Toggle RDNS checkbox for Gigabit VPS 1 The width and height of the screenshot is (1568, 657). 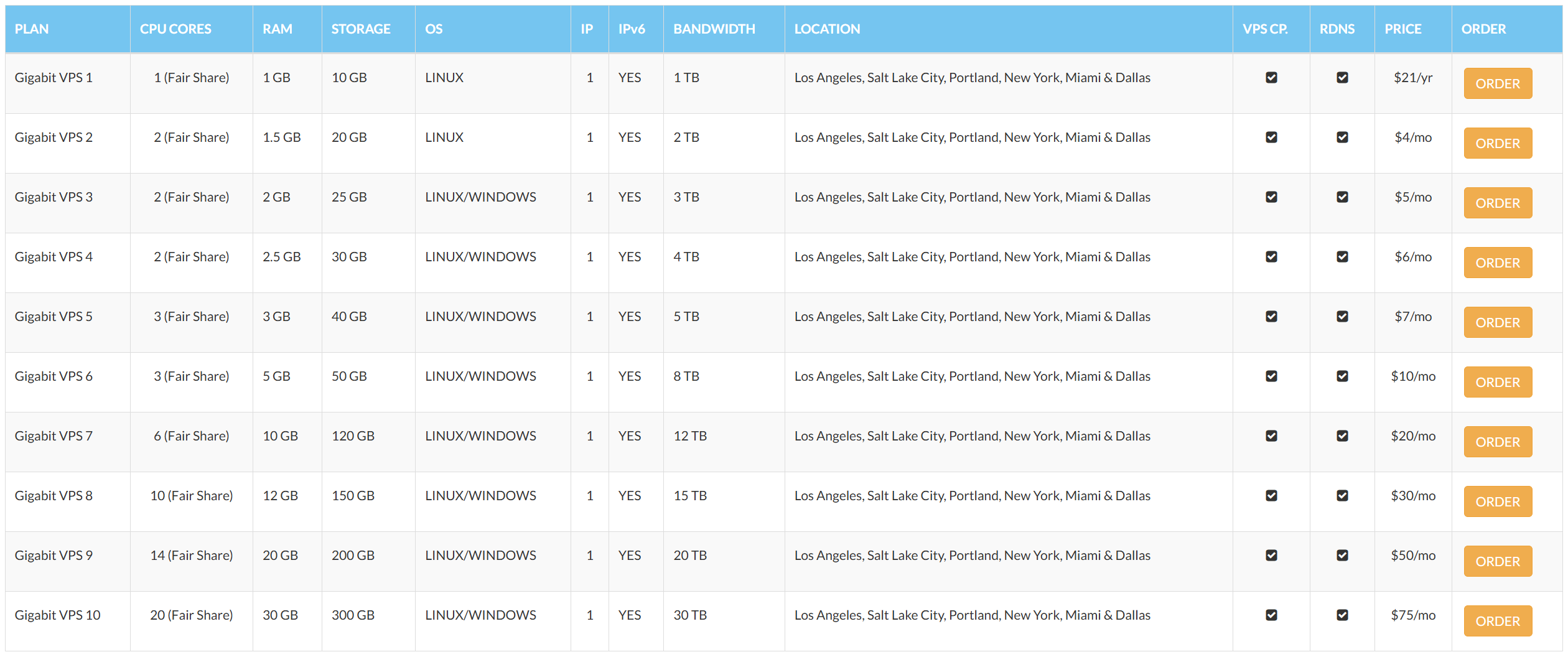point(1342,77)
